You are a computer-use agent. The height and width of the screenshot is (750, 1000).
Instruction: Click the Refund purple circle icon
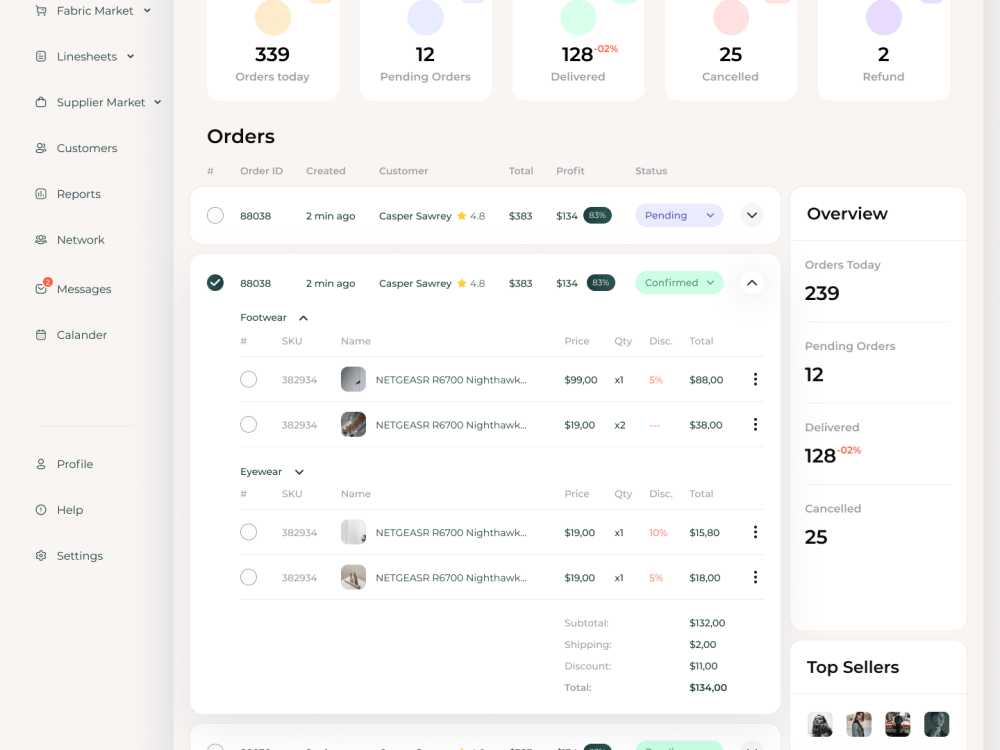pos(884,17)
